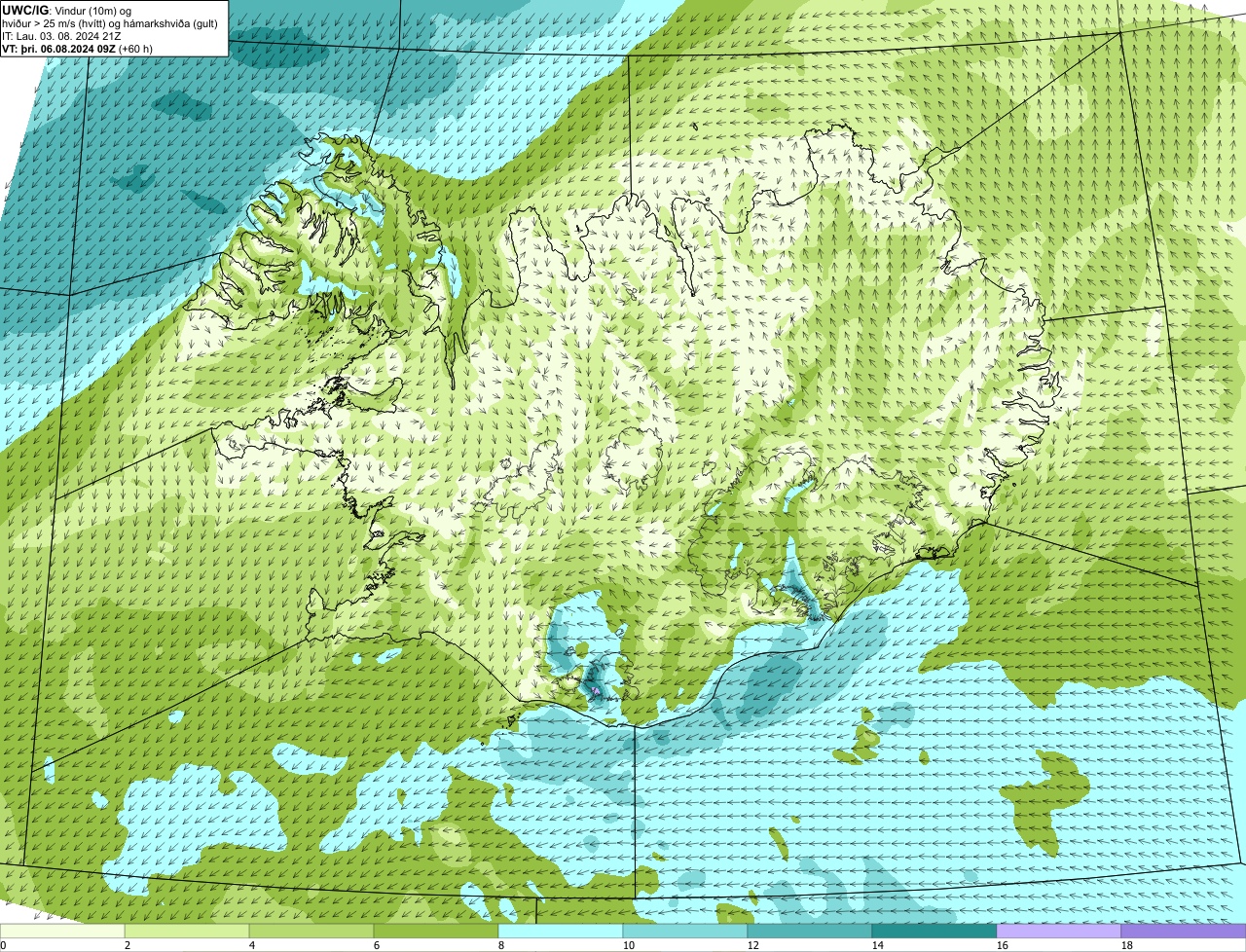Click the pale yellow 0–2 m/s legend swatch

tap(62, 932)
